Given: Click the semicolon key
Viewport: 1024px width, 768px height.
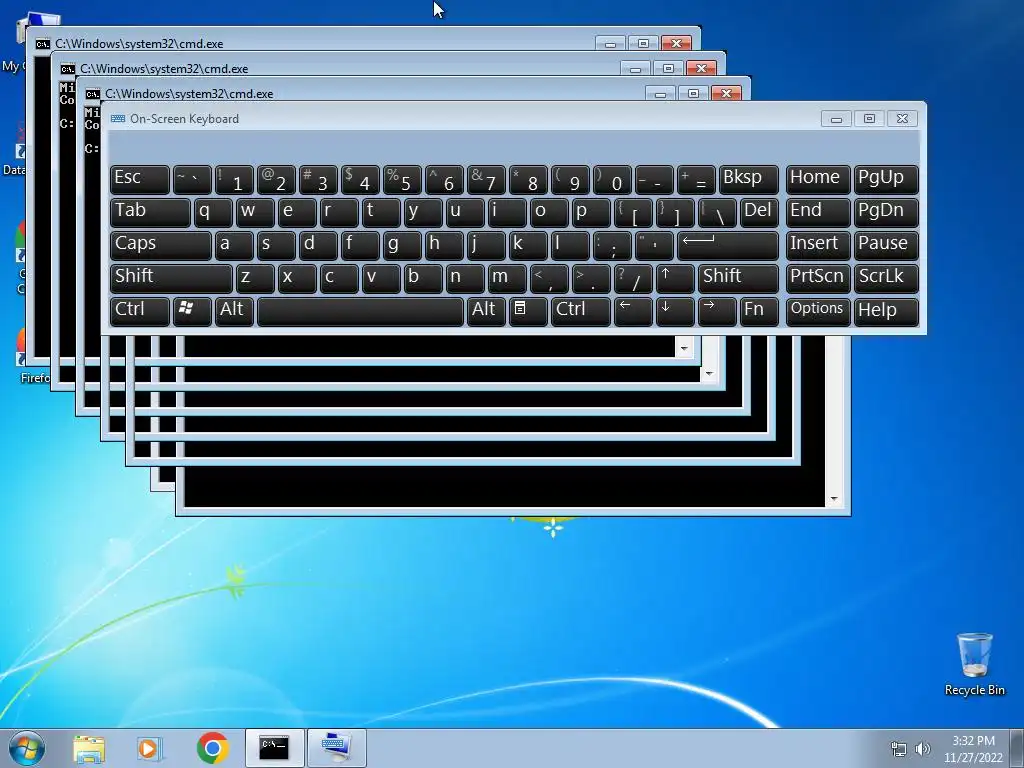Looking at the screenshot, I should [x=612, y=245].
